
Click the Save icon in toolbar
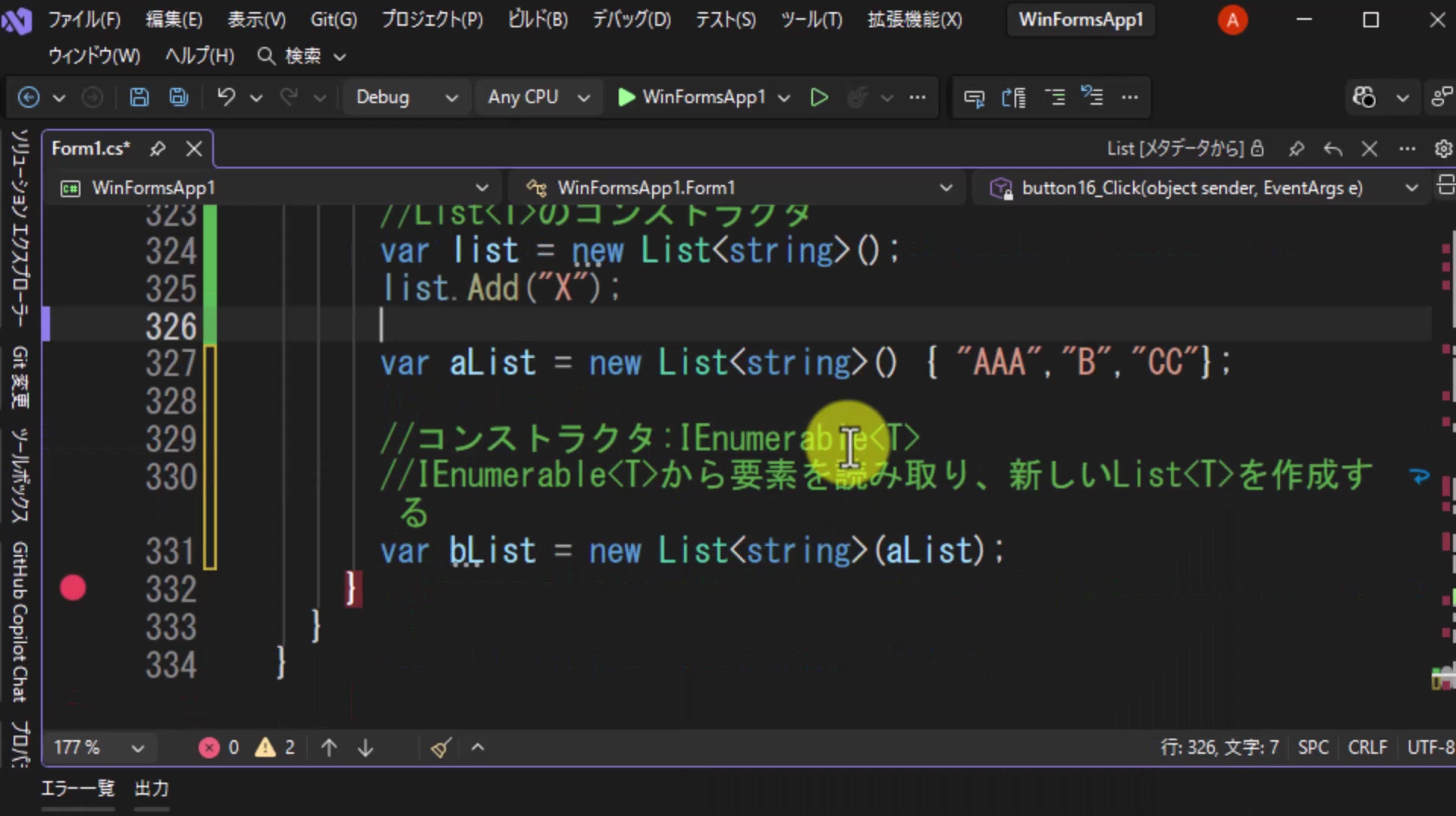pyautogui.click(x=139, y=97)
